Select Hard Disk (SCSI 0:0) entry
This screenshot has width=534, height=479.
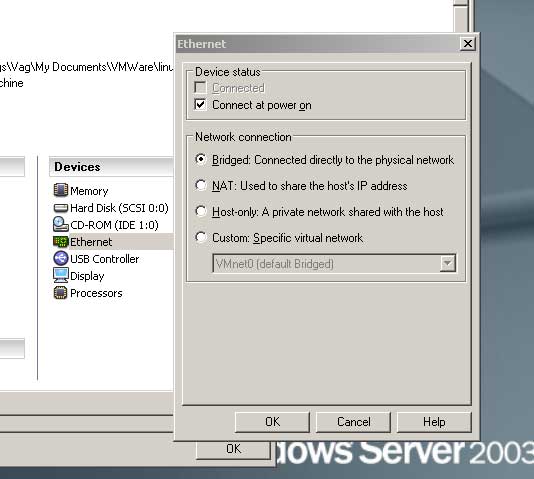point(119,208)
